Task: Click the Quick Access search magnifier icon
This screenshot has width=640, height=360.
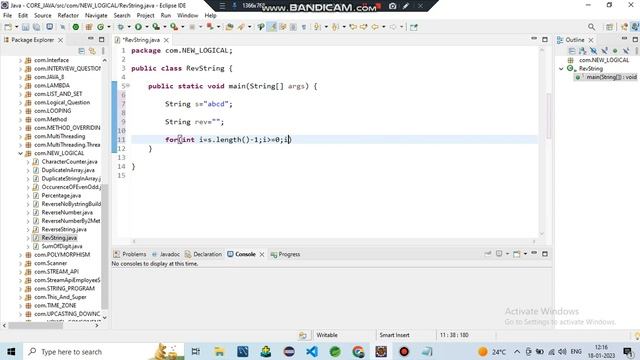Action: 591,27
